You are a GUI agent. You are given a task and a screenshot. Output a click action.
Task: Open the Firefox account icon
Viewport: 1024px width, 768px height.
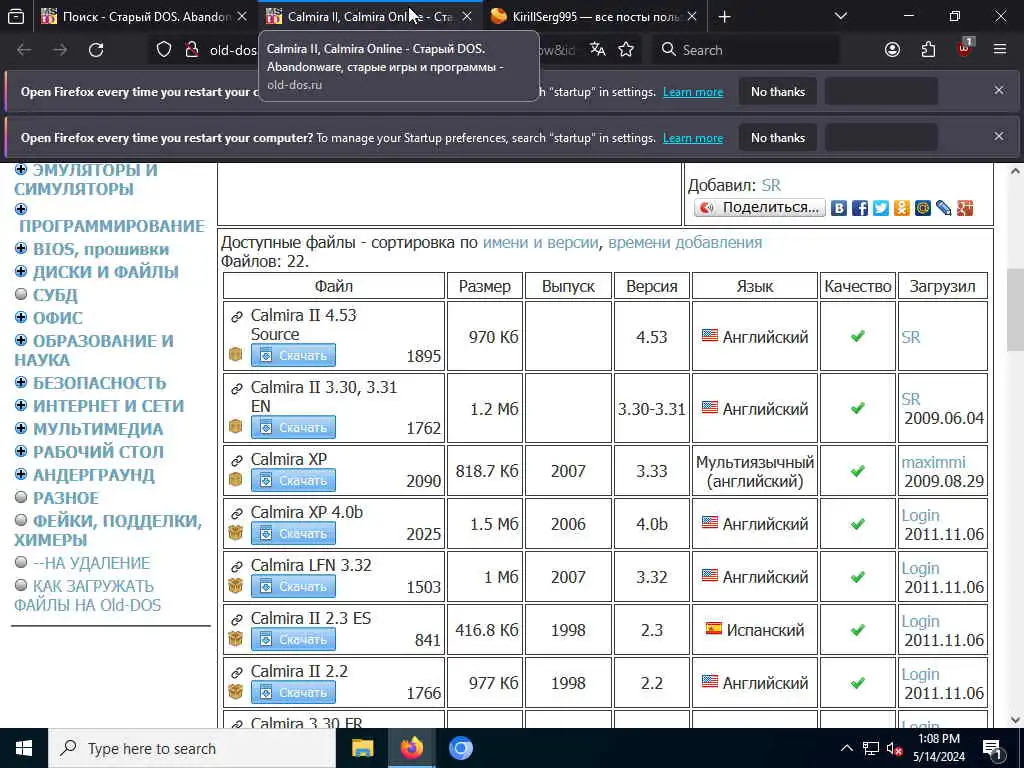(x=892, y=50)
